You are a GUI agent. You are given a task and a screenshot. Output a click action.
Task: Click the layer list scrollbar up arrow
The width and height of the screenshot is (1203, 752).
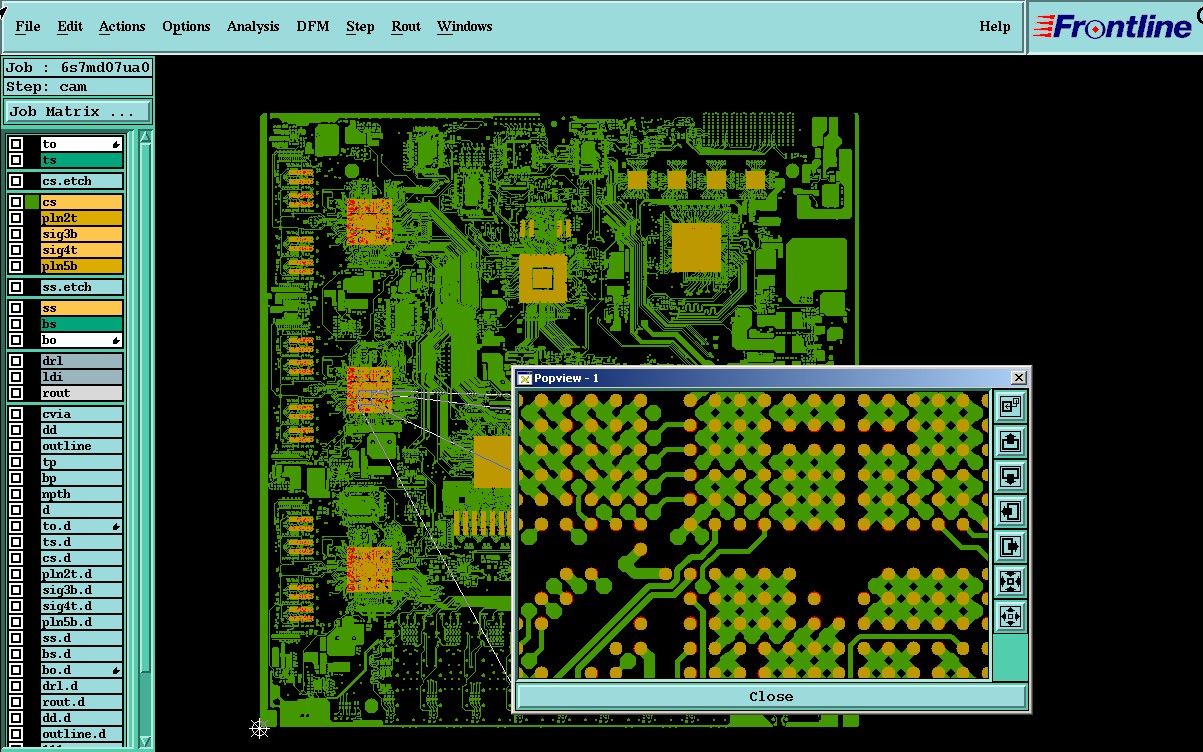click(x=145, y=138)
